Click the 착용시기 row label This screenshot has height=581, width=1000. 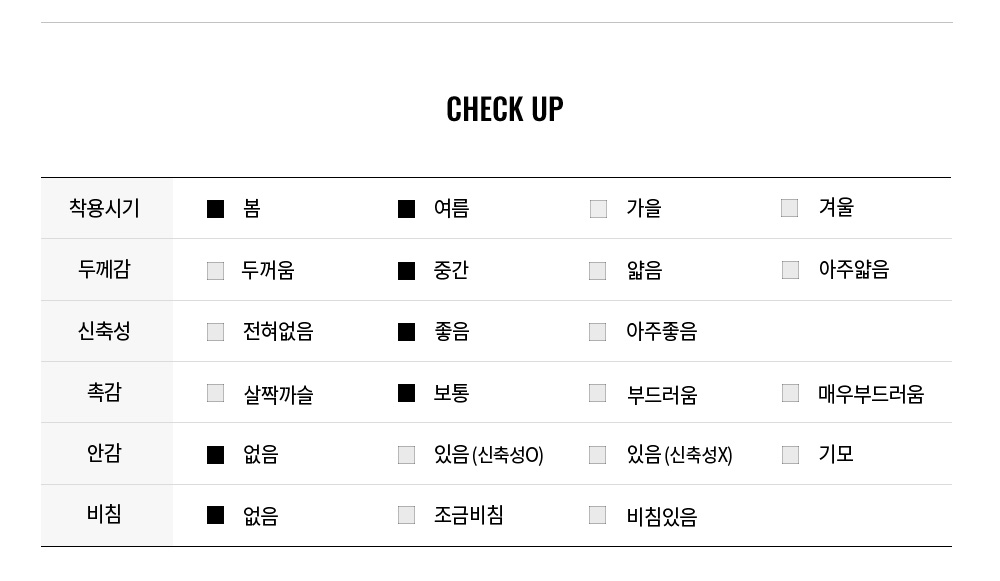(x=105, y=208)
